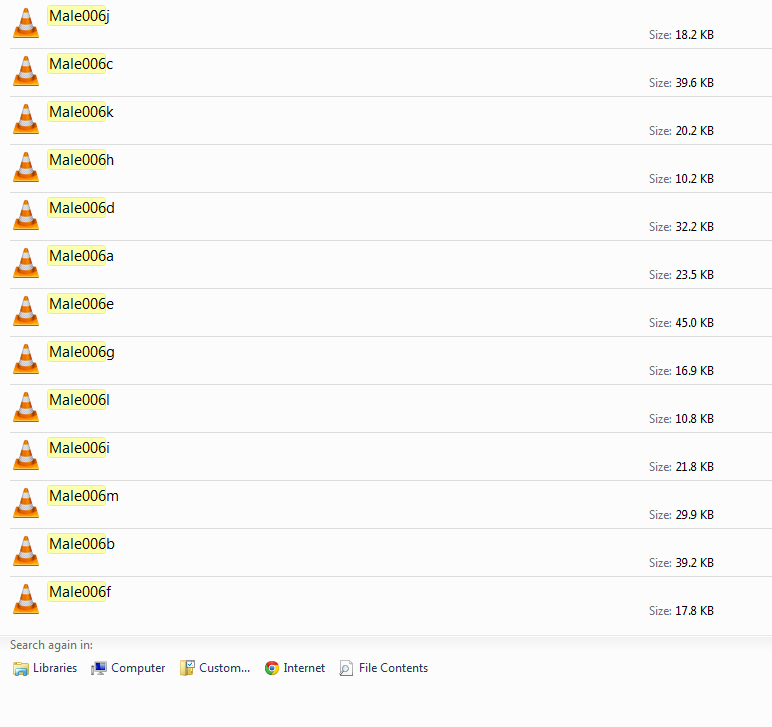Click the VLC cone icon for Male006g

click(26, 359)
